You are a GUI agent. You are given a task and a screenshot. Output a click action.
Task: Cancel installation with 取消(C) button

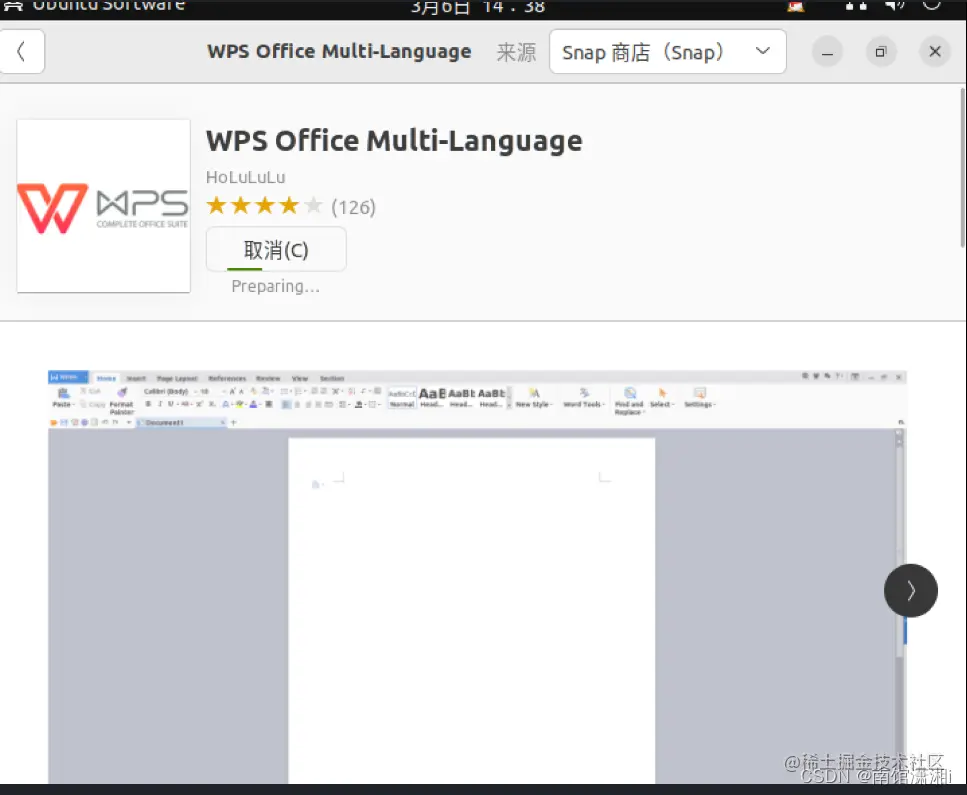coord(276,249)
